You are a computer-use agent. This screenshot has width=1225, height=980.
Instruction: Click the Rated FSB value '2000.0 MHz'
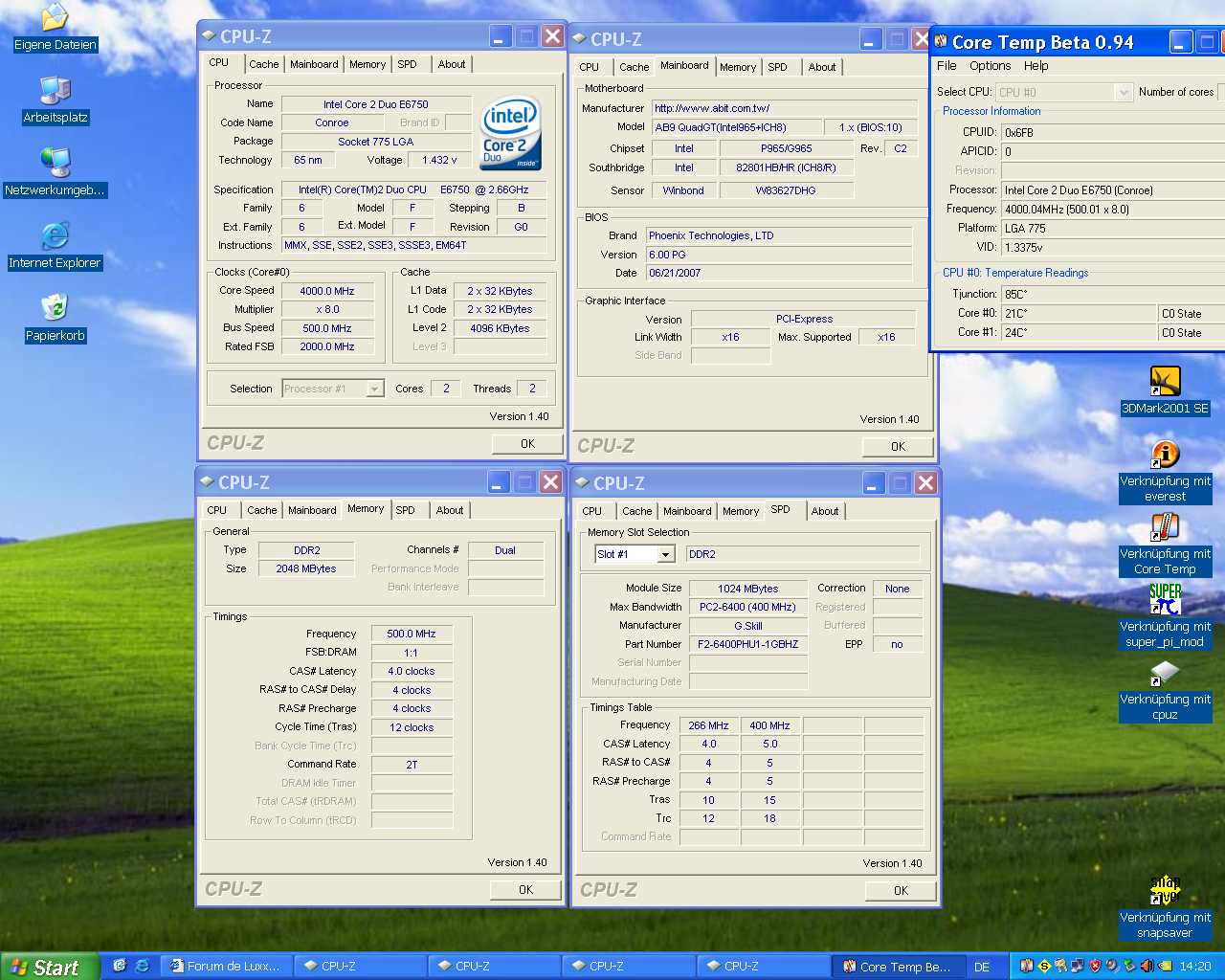click(327, 346)
